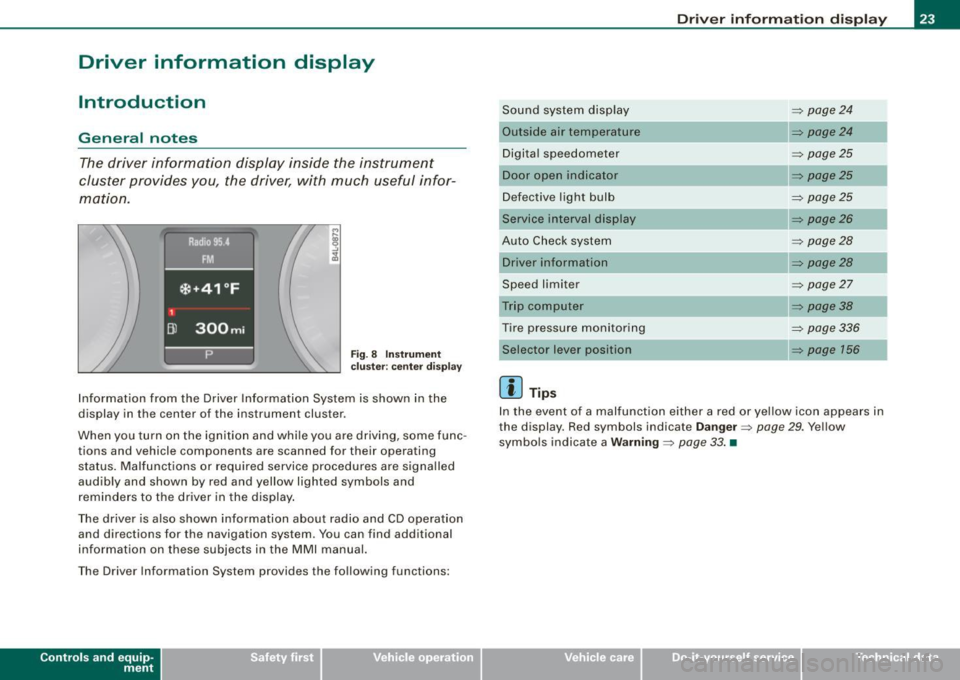Click Outside air temperature table row label
Image resolution: width=960 pixels, height=680 pixels.
(571, 132)
